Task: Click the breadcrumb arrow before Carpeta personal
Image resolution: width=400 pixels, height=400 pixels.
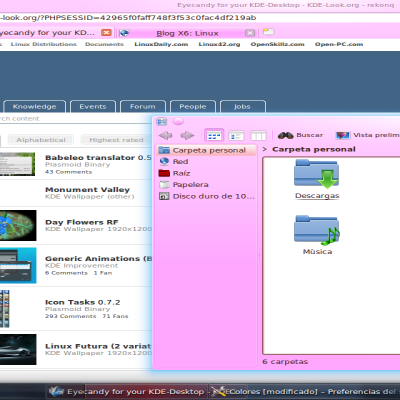Action: coord(265,149)
